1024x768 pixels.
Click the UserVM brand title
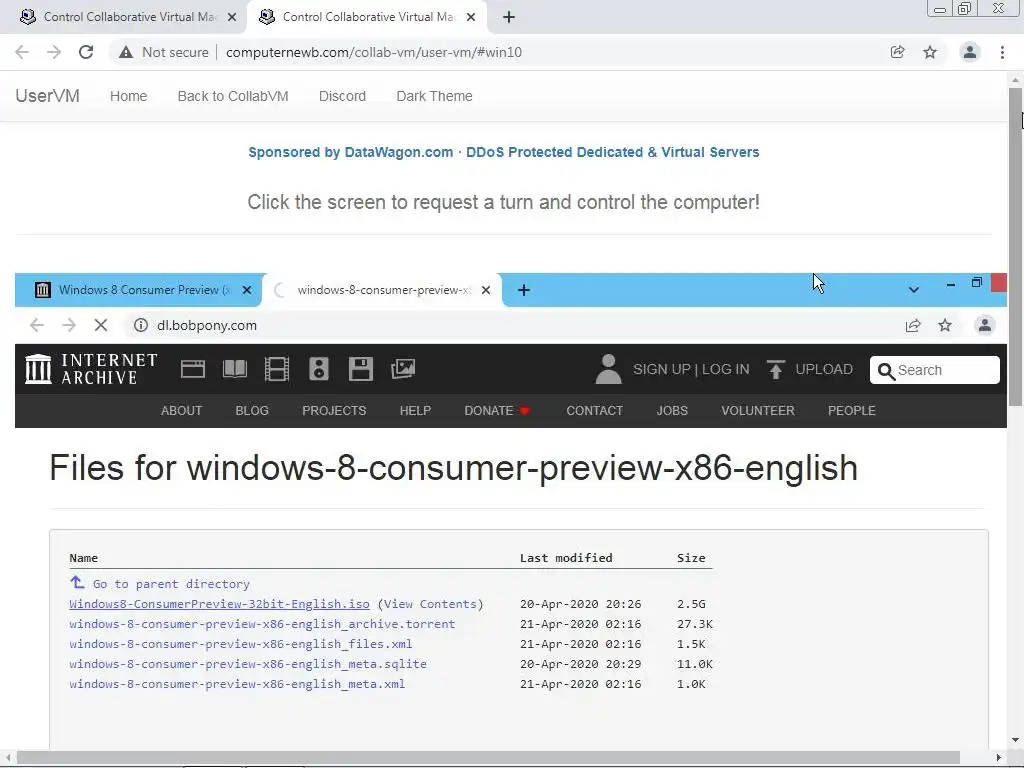(x=48, y=96)
